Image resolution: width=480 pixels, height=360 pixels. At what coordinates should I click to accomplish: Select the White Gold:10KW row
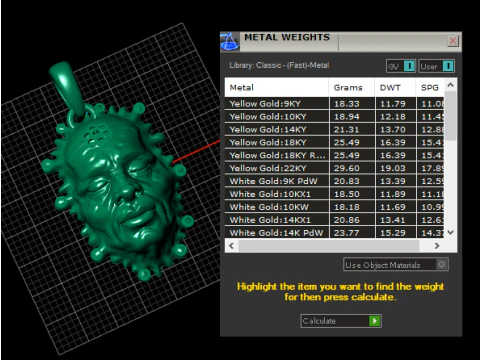[334, 207]
